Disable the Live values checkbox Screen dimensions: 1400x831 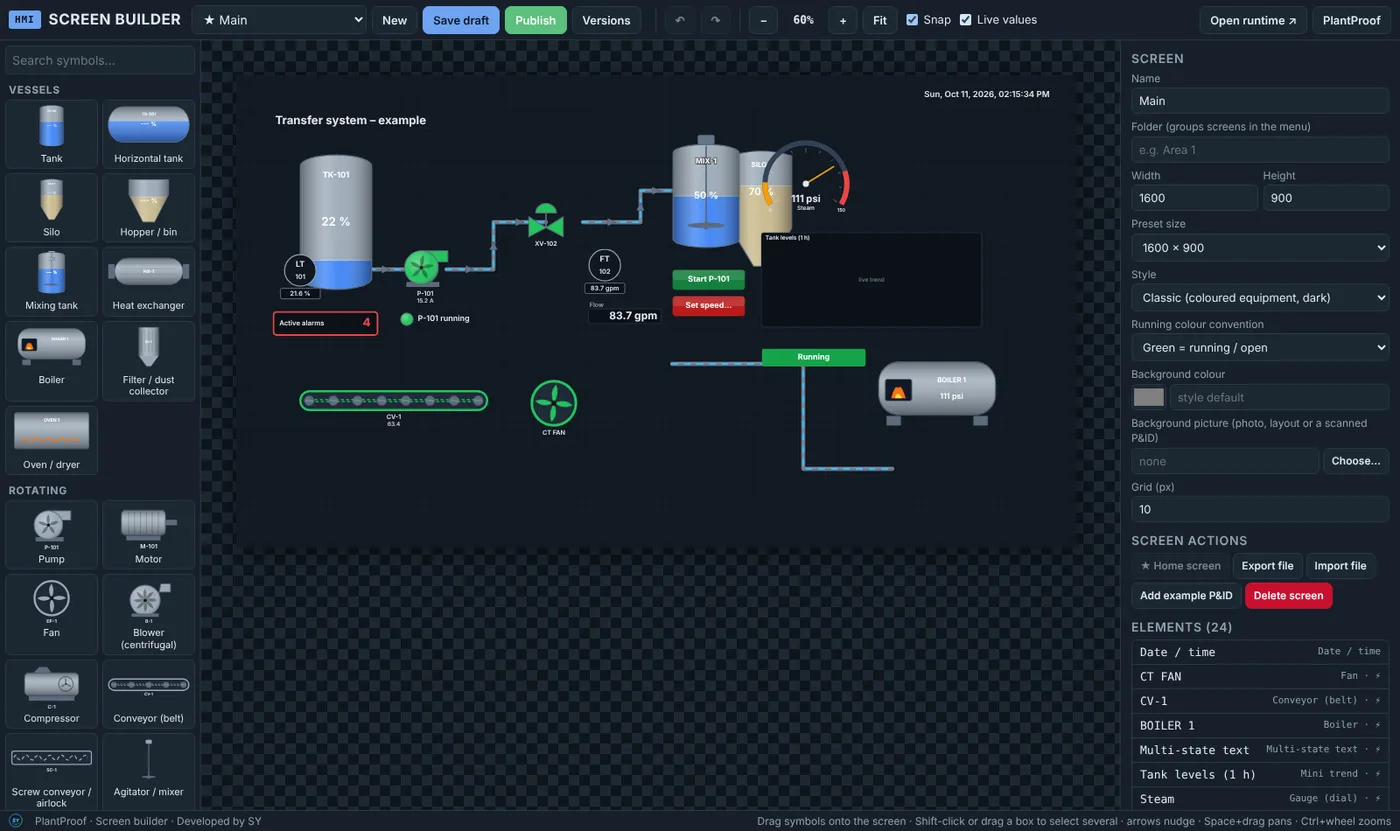click(x=965, y=20)
